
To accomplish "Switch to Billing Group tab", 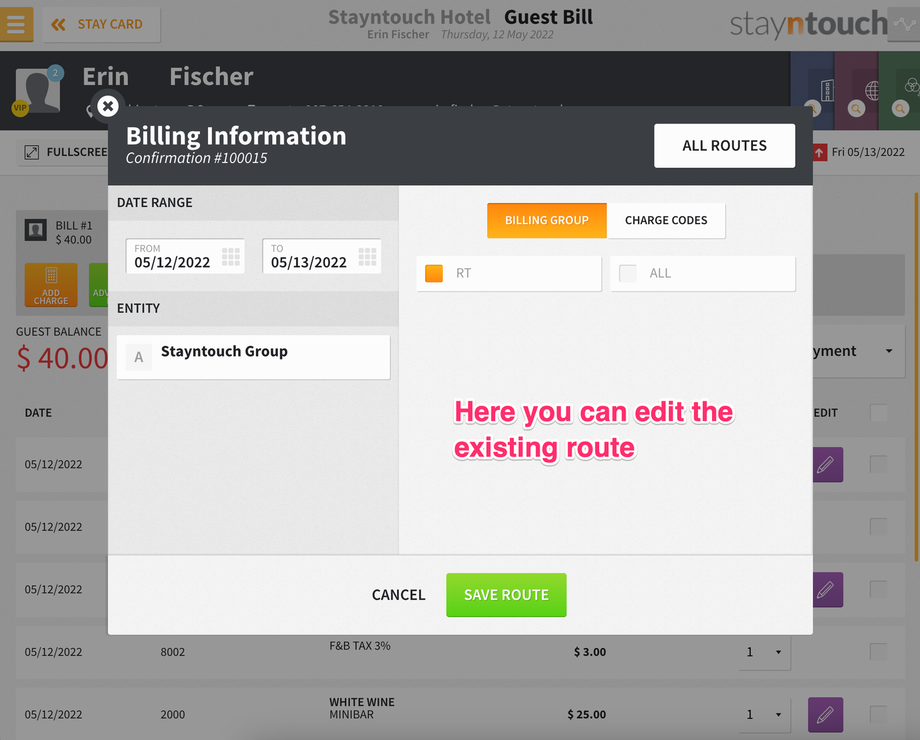I will pos(546,221).
